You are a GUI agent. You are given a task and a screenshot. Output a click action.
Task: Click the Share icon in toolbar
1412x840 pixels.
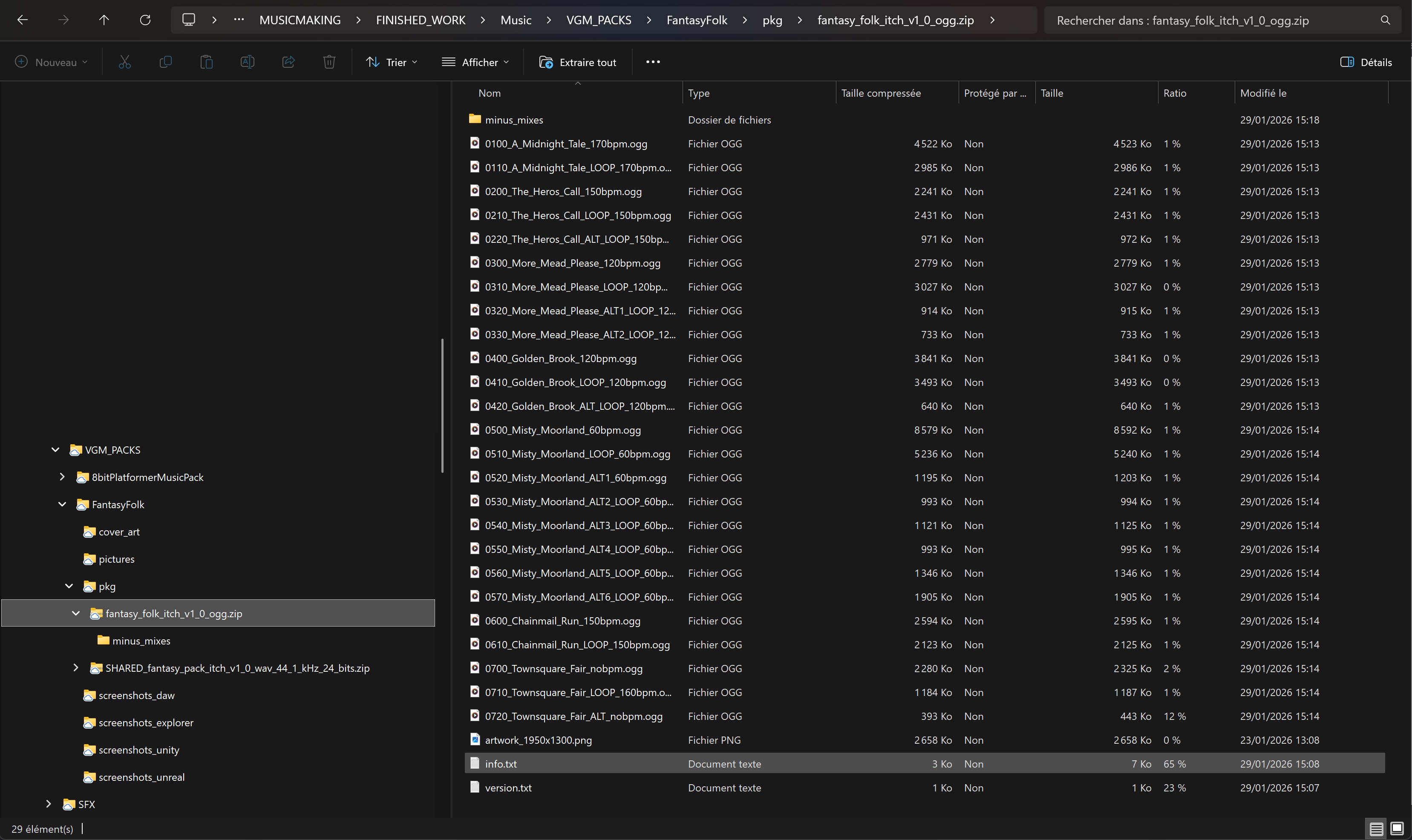click(x=288, y=62)
